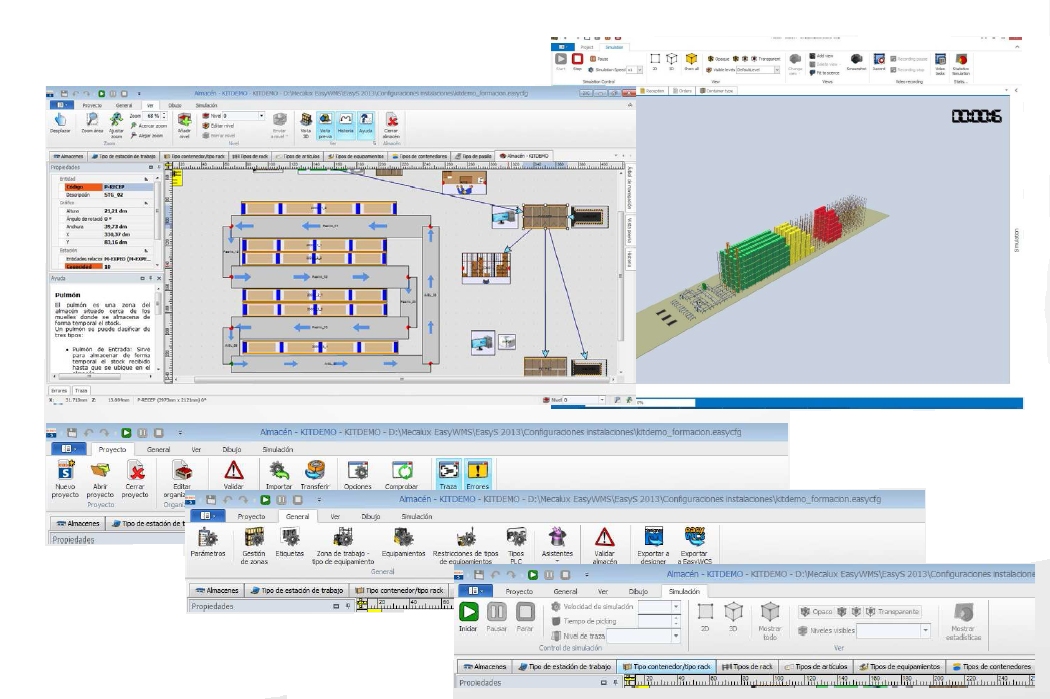Start recording with the Record icon
The image size is (1050, 699).
(x=880, y=62)
